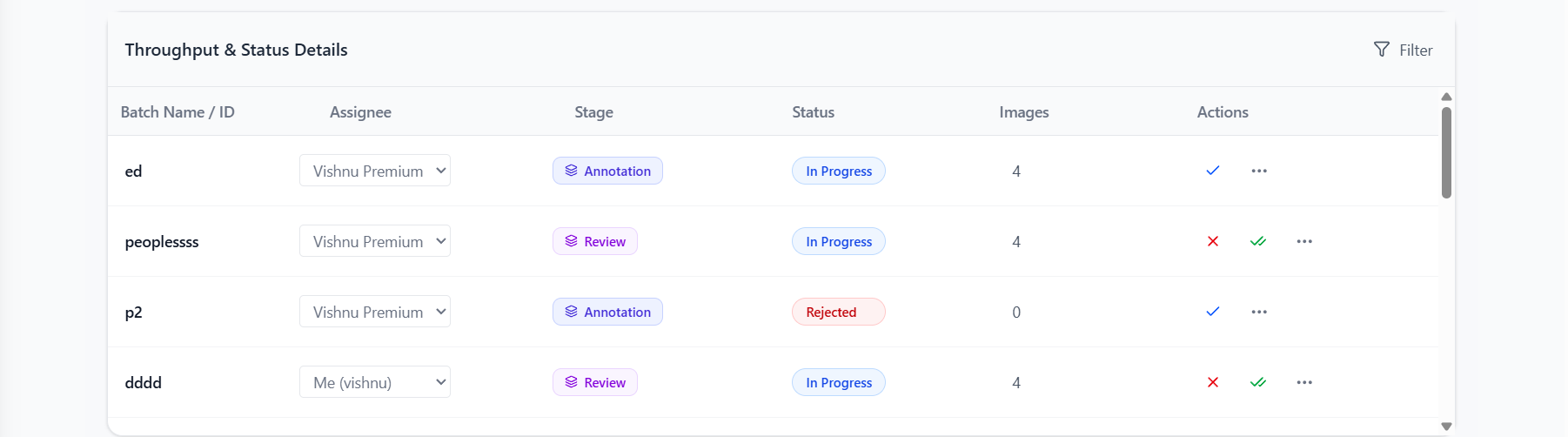Reject batch peoplessss with red X
The image size is (1568, 437).
point(1213,241)
